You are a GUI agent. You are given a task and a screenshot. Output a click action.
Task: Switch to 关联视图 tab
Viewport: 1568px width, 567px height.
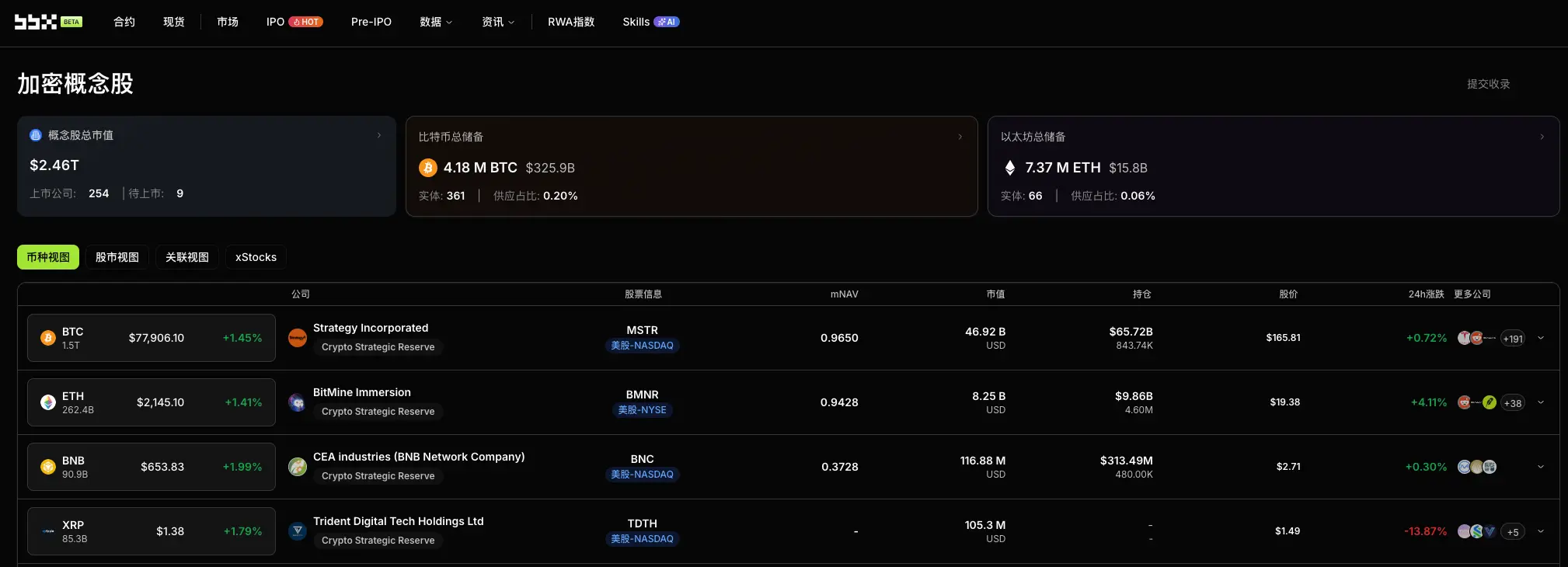(187, 257)
